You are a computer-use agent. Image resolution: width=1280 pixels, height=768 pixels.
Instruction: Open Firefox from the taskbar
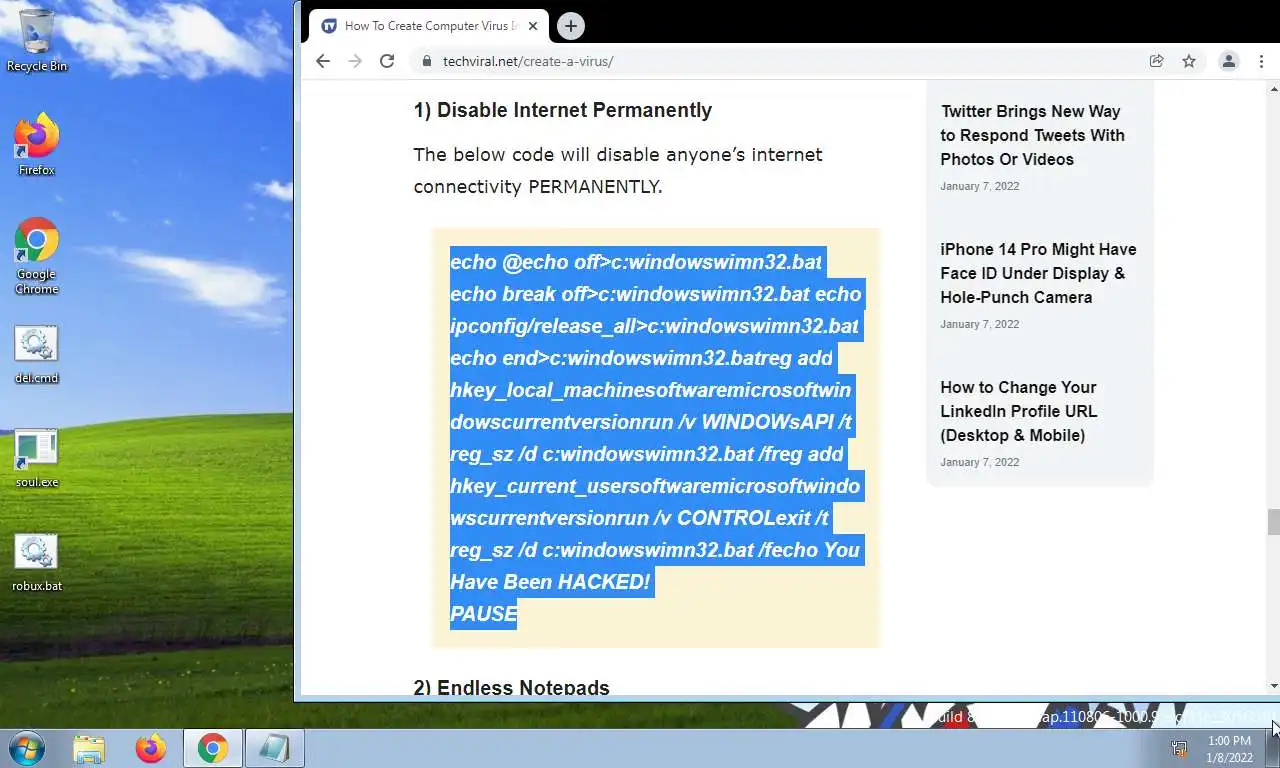pos(151,748)
